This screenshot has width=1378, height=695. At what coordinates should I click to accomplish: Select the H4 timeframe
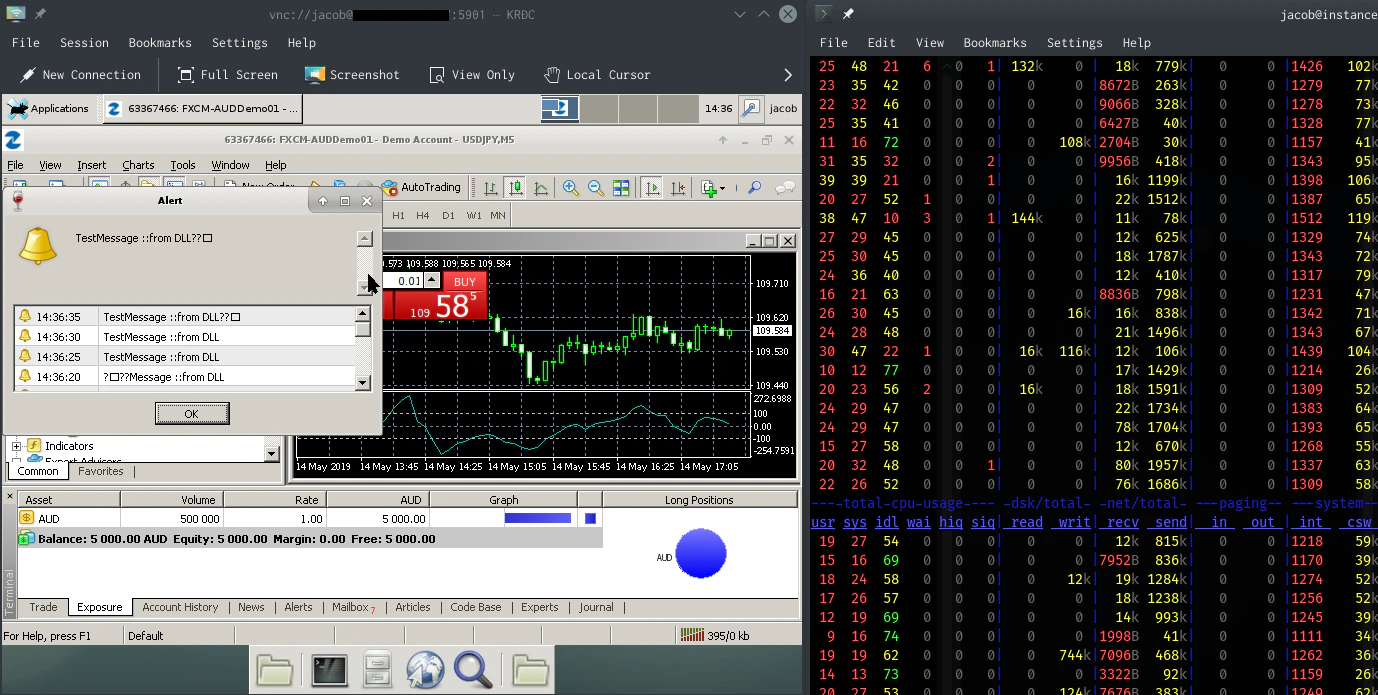423,215
